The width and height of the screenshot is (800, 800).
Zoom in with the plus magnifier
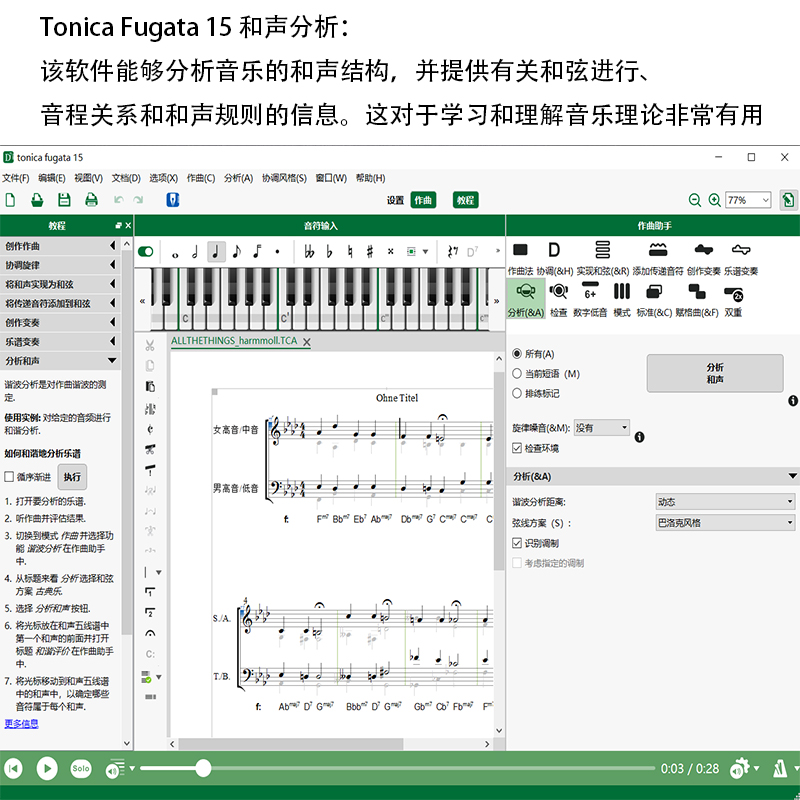[714, 200]
